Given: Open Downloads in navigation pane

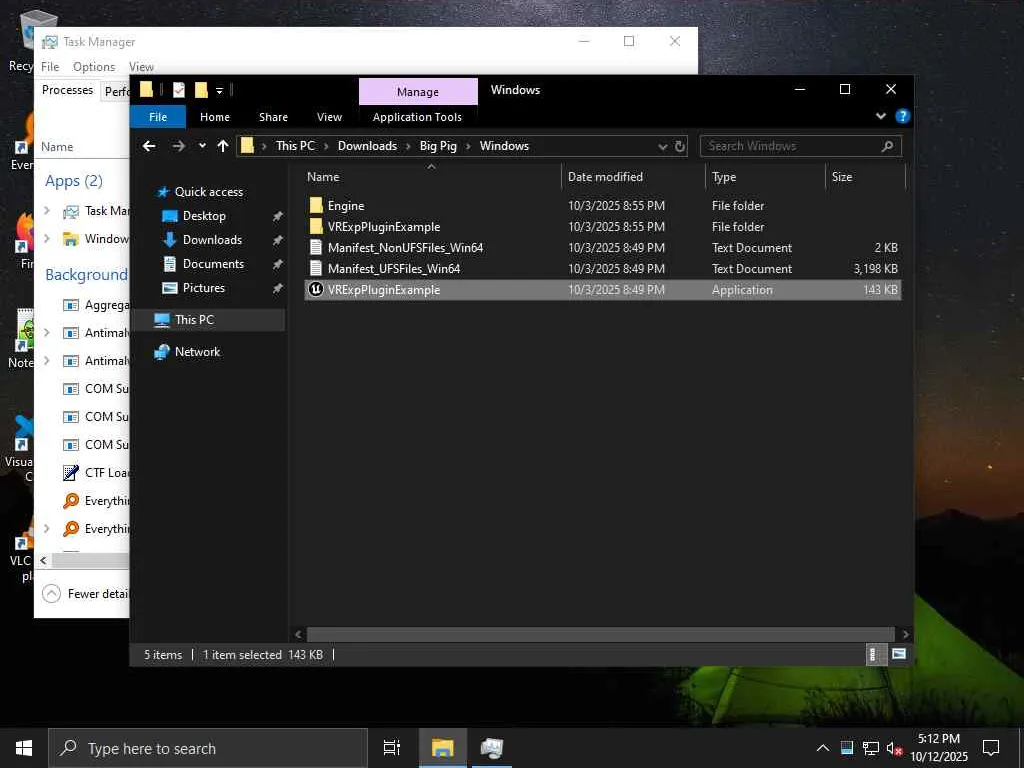Looking at the screenshot, I should tap(212, 240).
